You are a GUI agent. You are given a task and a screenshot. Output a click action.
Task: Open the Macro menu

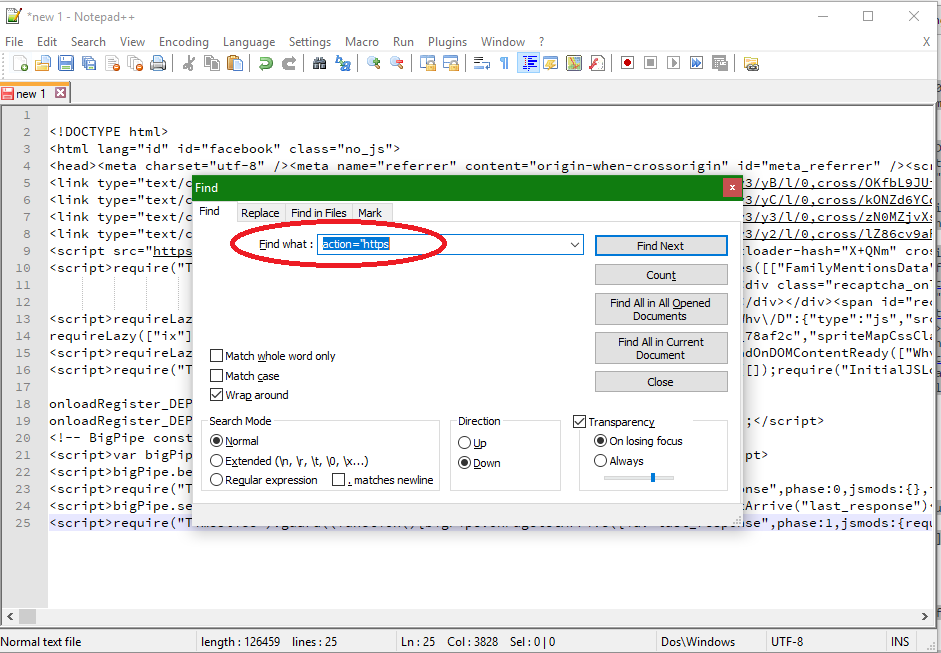(362, 42)
